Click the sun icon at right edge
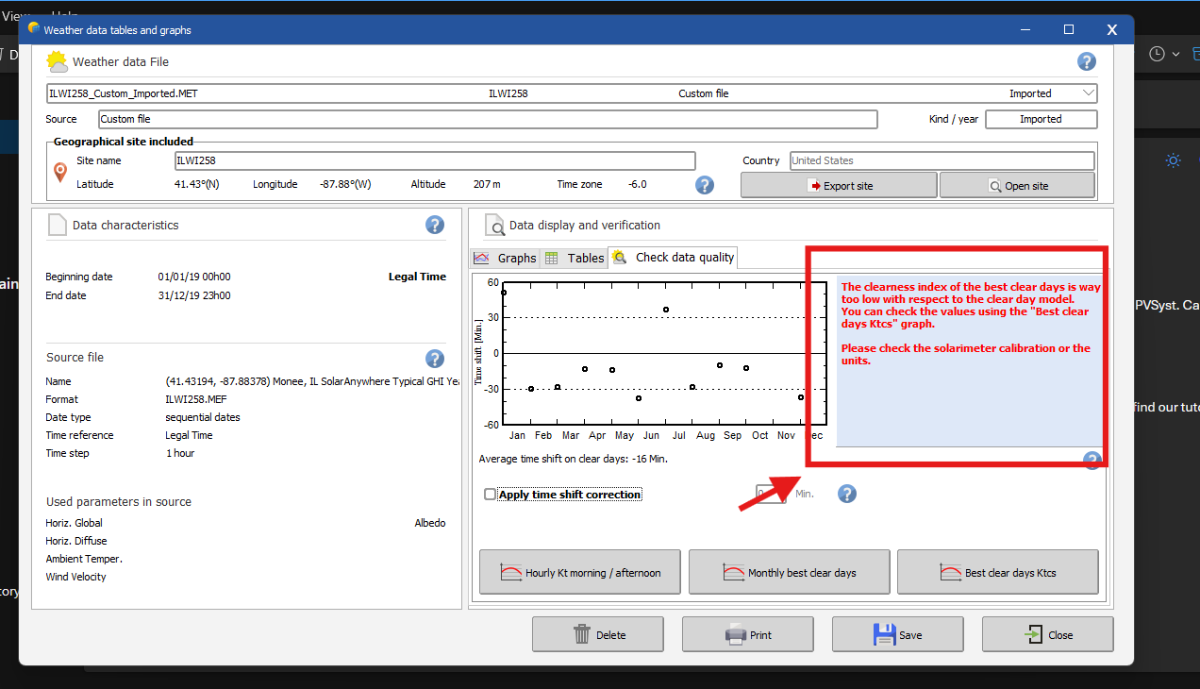 1173,160
